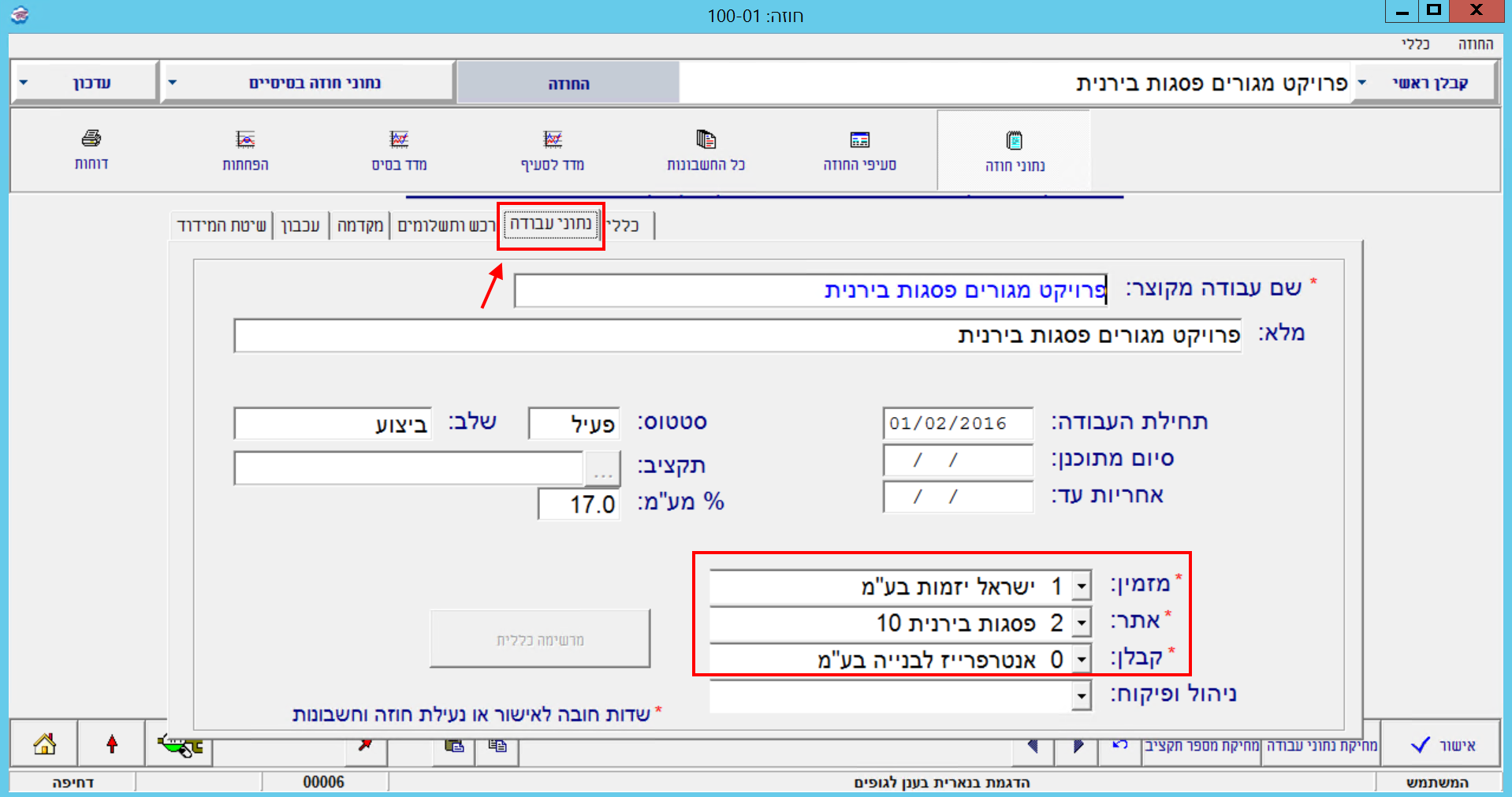Image resolution: width=1512 pixels, height=797 pixels.
Task: Open the סעיפי החוזה icon
Action: pyautogui.click(x=859, y=140)
